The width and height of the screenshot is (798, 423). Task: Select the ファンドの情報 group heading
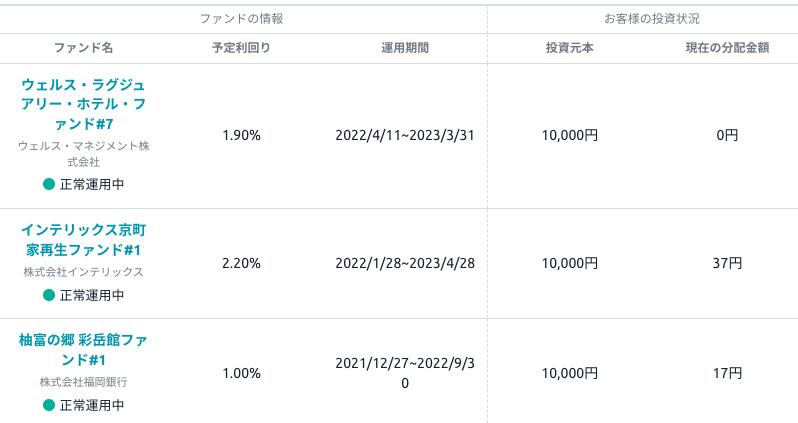241,19
